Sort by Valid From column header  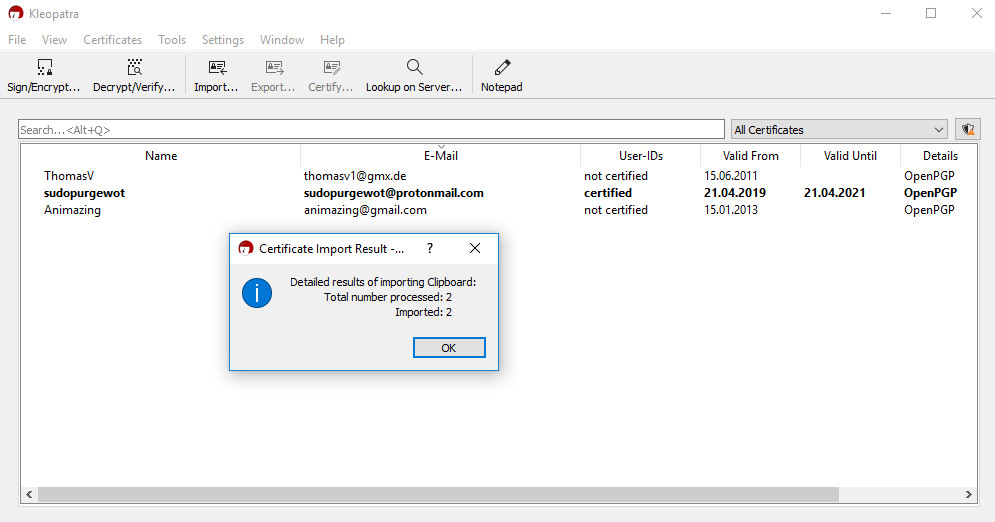pyautogui.click(x=750, y=155)
